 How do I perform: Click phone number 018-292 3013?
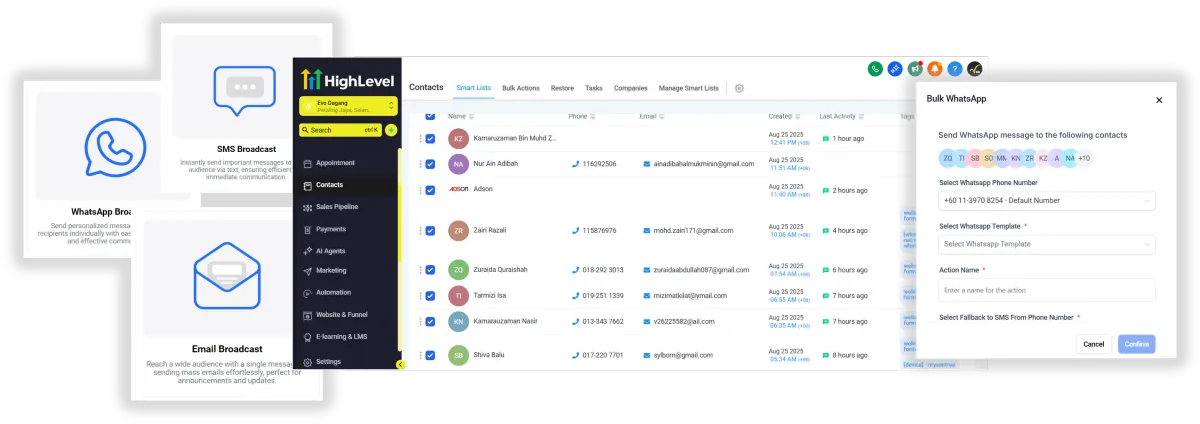pos(605,270)
